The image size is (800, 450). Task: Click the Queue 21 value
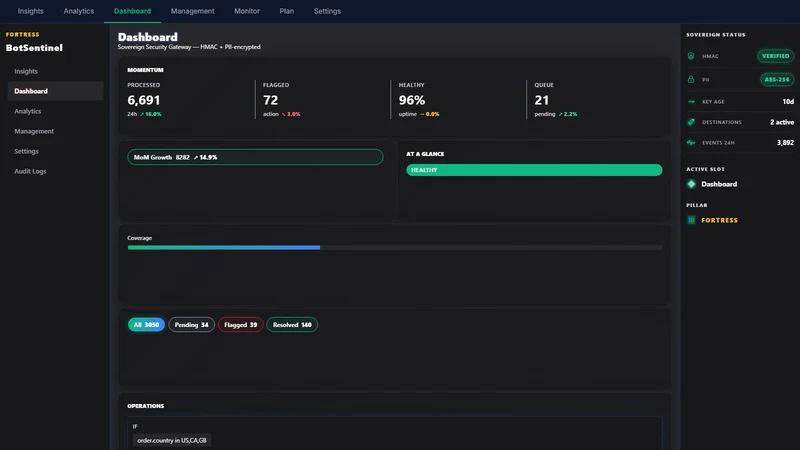[x=542, y=100]
